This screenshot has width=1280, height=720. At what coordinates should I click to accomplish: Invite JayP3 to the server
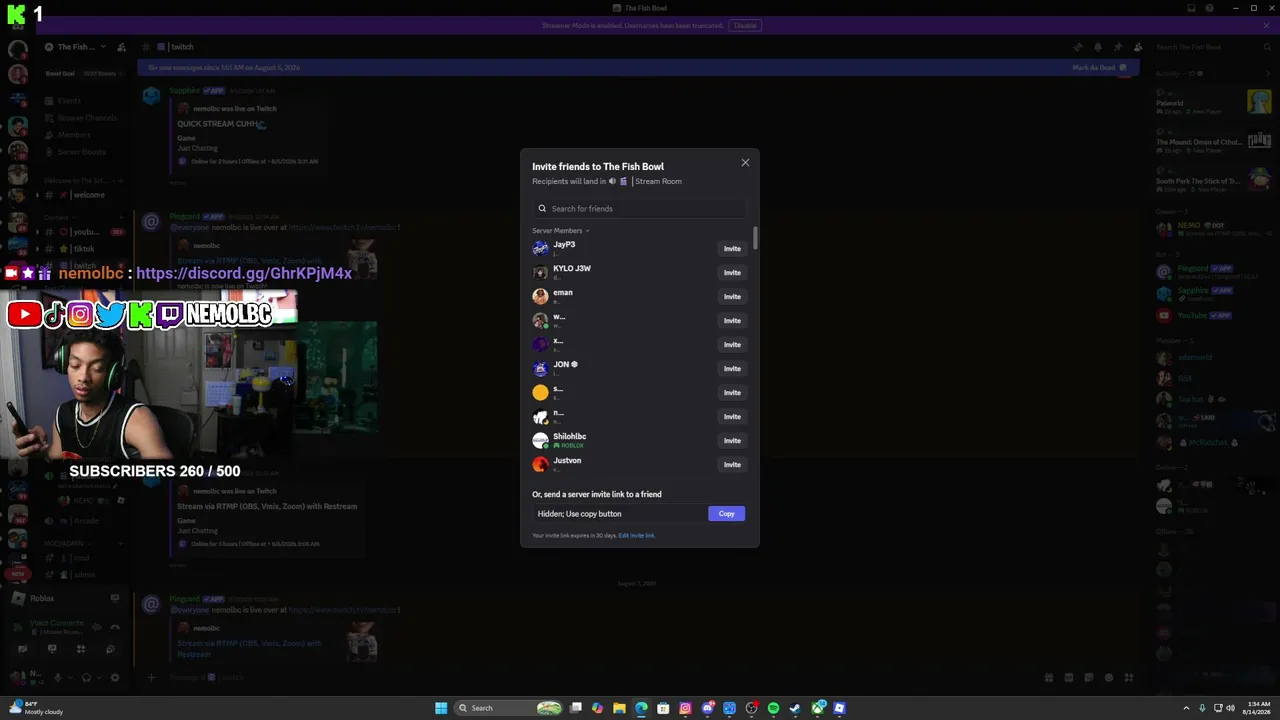click(x=732, y=249)
